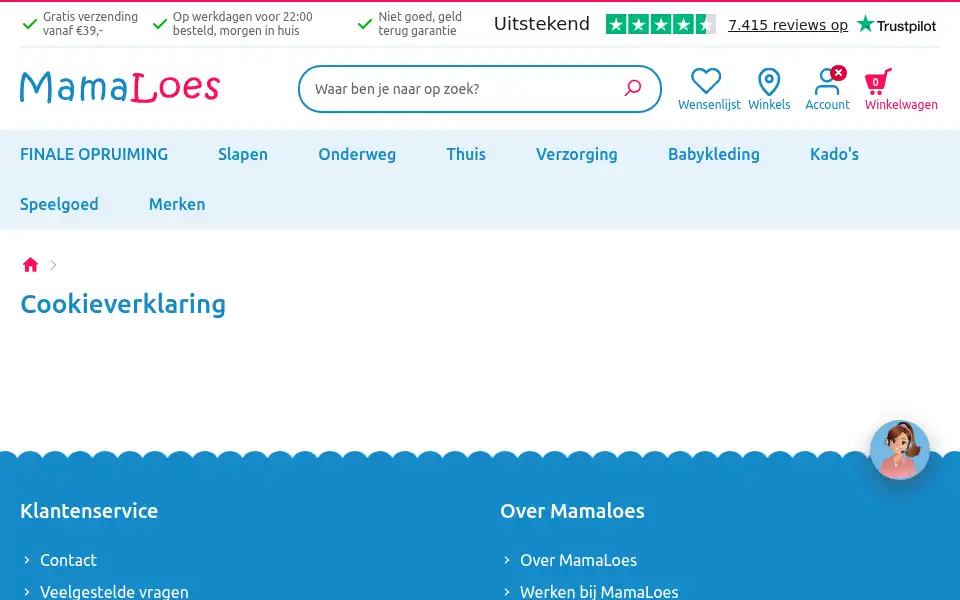The image size is (960, 600).
Task: Open the Onderweg category
Action: (x=357, y=154)
